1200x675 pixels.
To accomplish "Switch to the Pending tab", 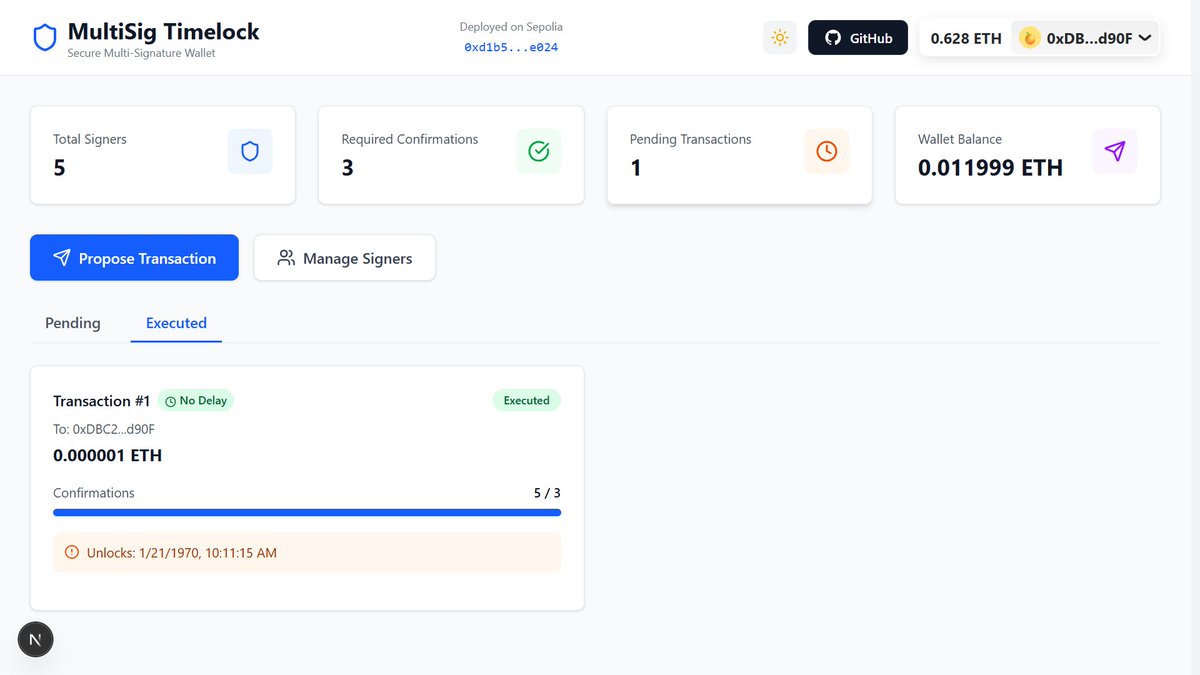I will pyautogui.click(x=73, y=323).
